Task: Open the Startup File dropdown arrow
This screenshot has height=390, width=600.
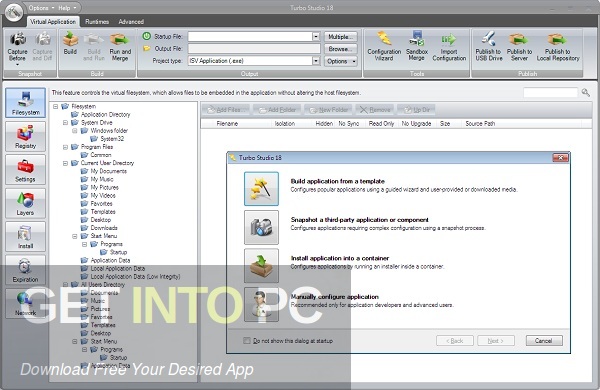Action: pyautogui.click(x=316, y=36)
